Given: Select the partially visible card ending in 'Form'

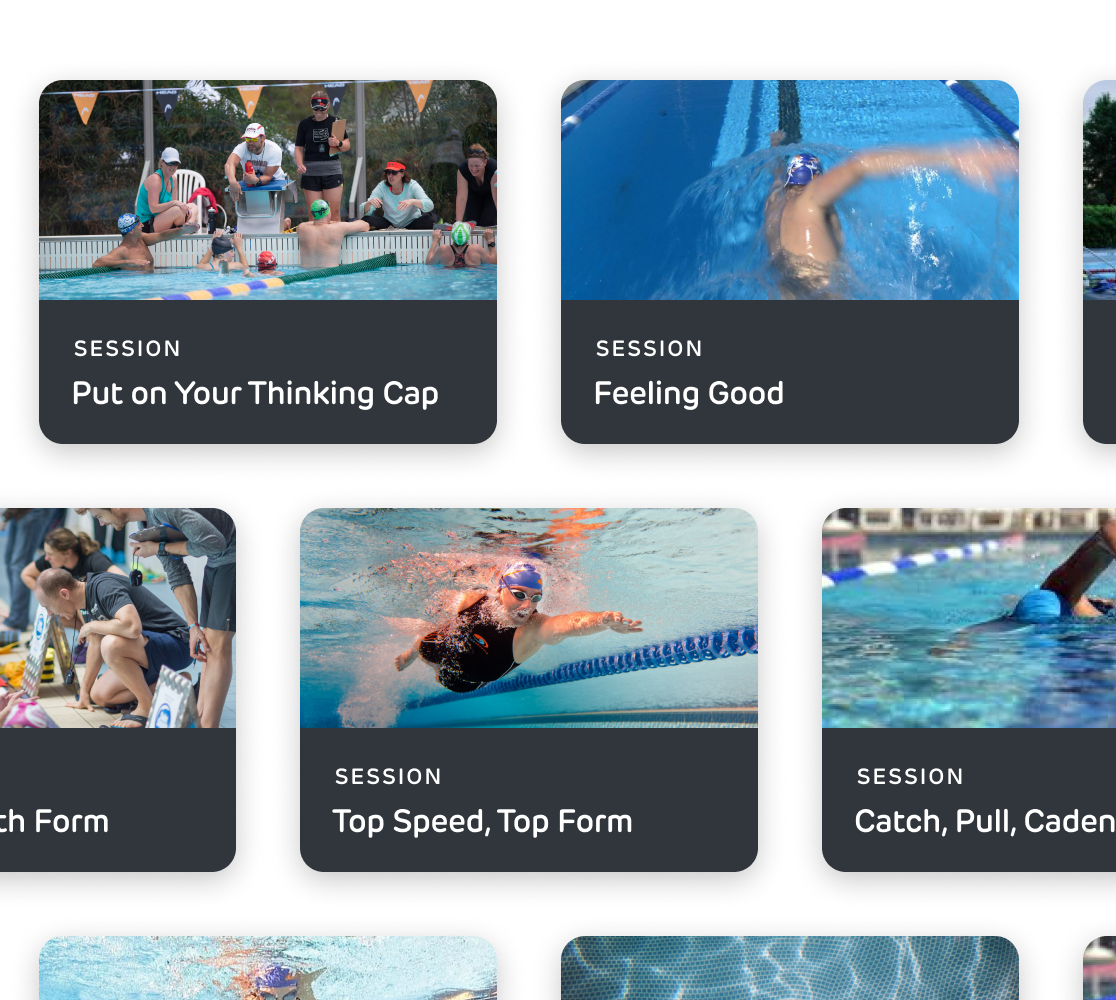Looking at the screenshot, I should pyautogui.click(x=117, y=690).
